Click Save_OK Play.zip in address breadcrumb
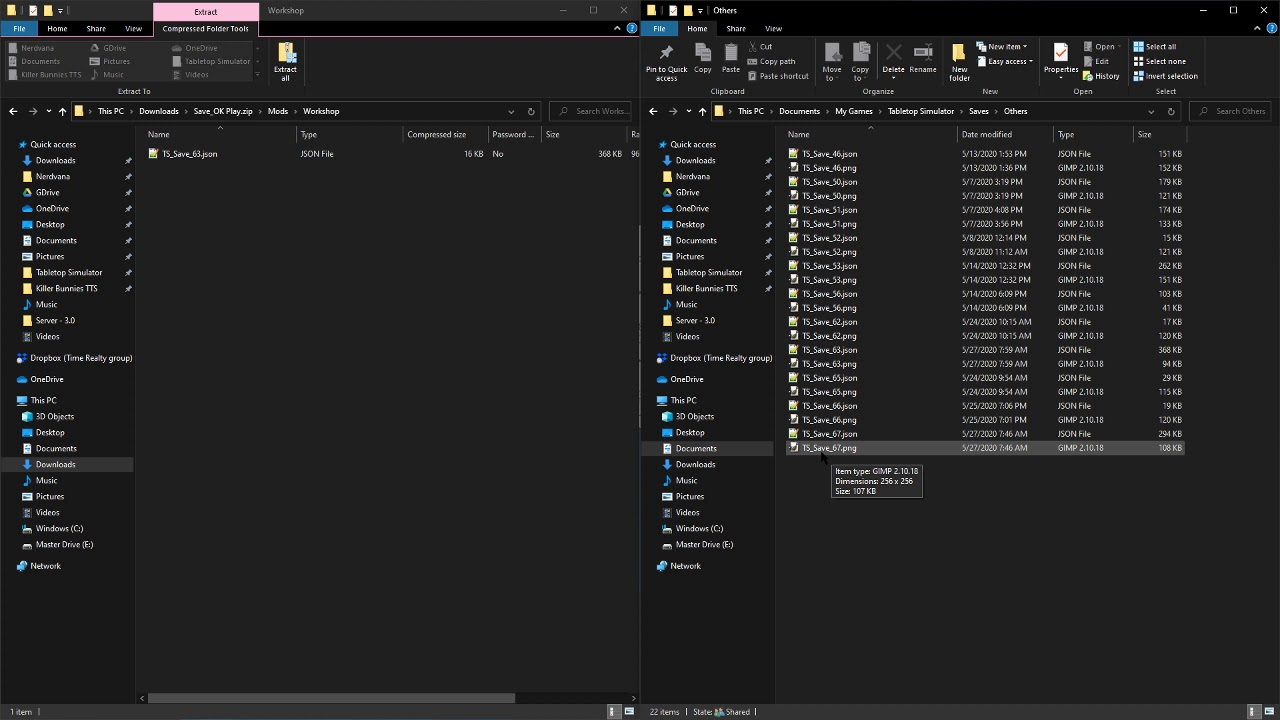Viewport: 1280px width, 720px height. [x=223, y=111]
